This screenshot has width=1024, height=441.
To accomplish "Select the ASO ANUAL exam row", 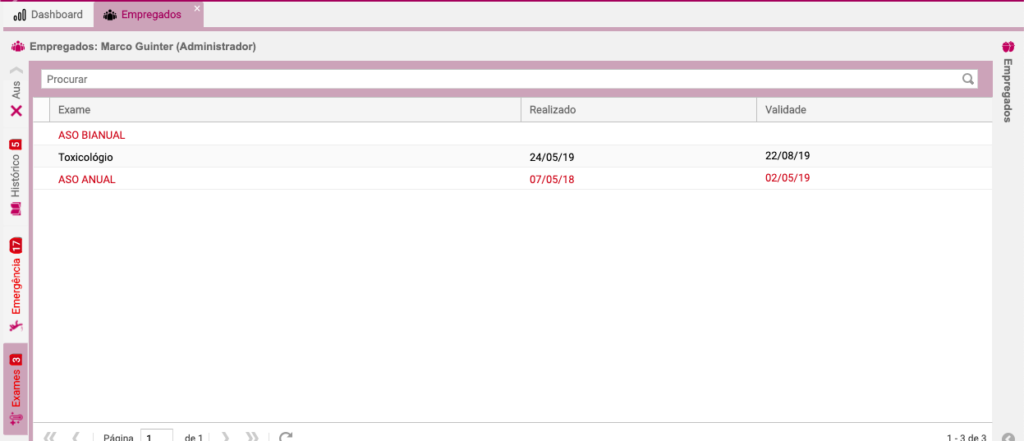I will [513, 179].
